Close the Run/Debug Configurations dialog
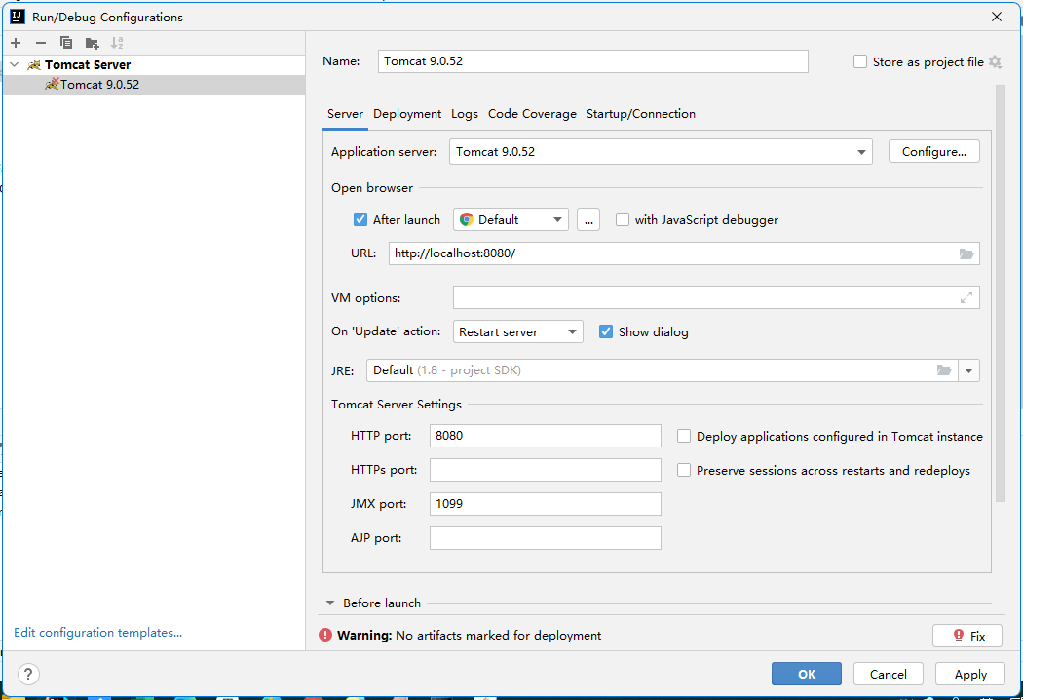This screenshot has width=1050, height=700. click(x=997, y=17)
